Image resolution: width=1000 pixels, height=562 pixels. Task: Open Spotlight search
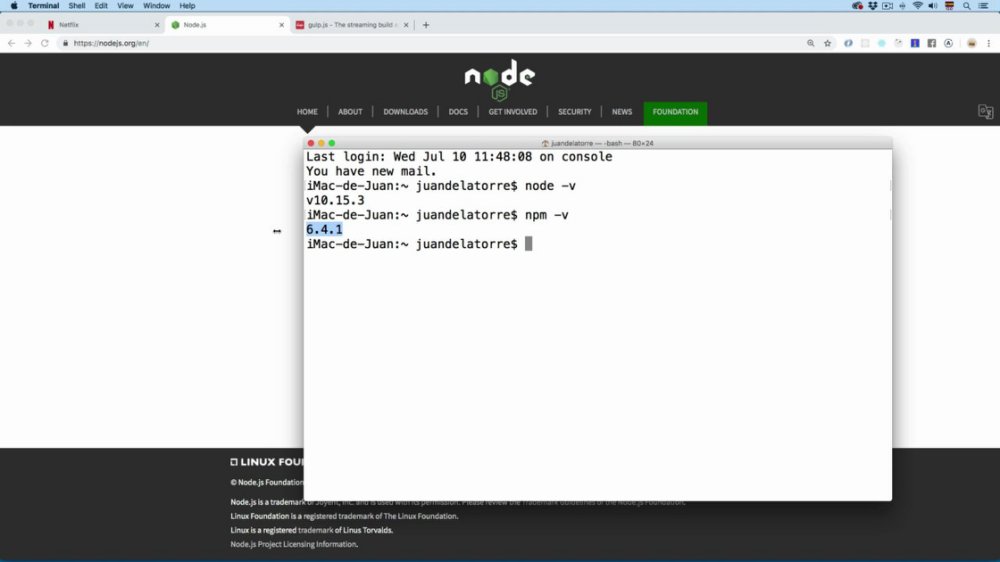967,6
